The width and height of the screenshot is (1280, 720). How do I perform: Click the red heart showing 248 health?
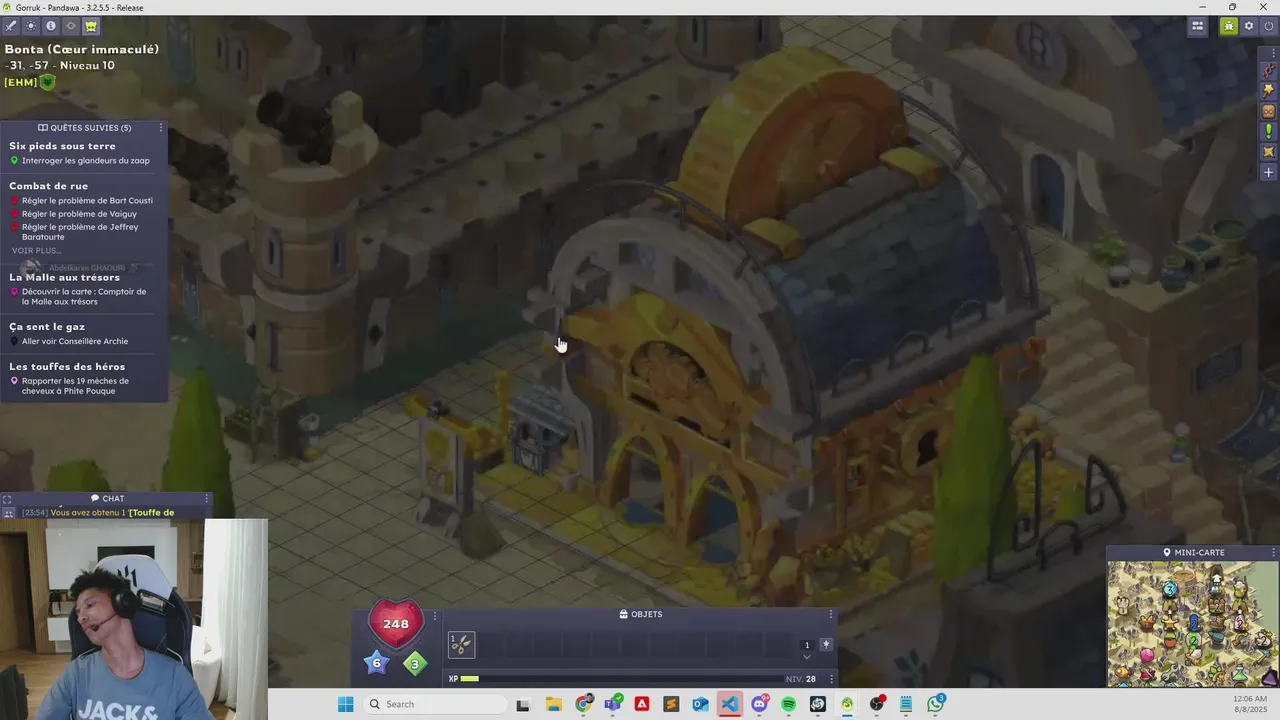pos(396,623)
